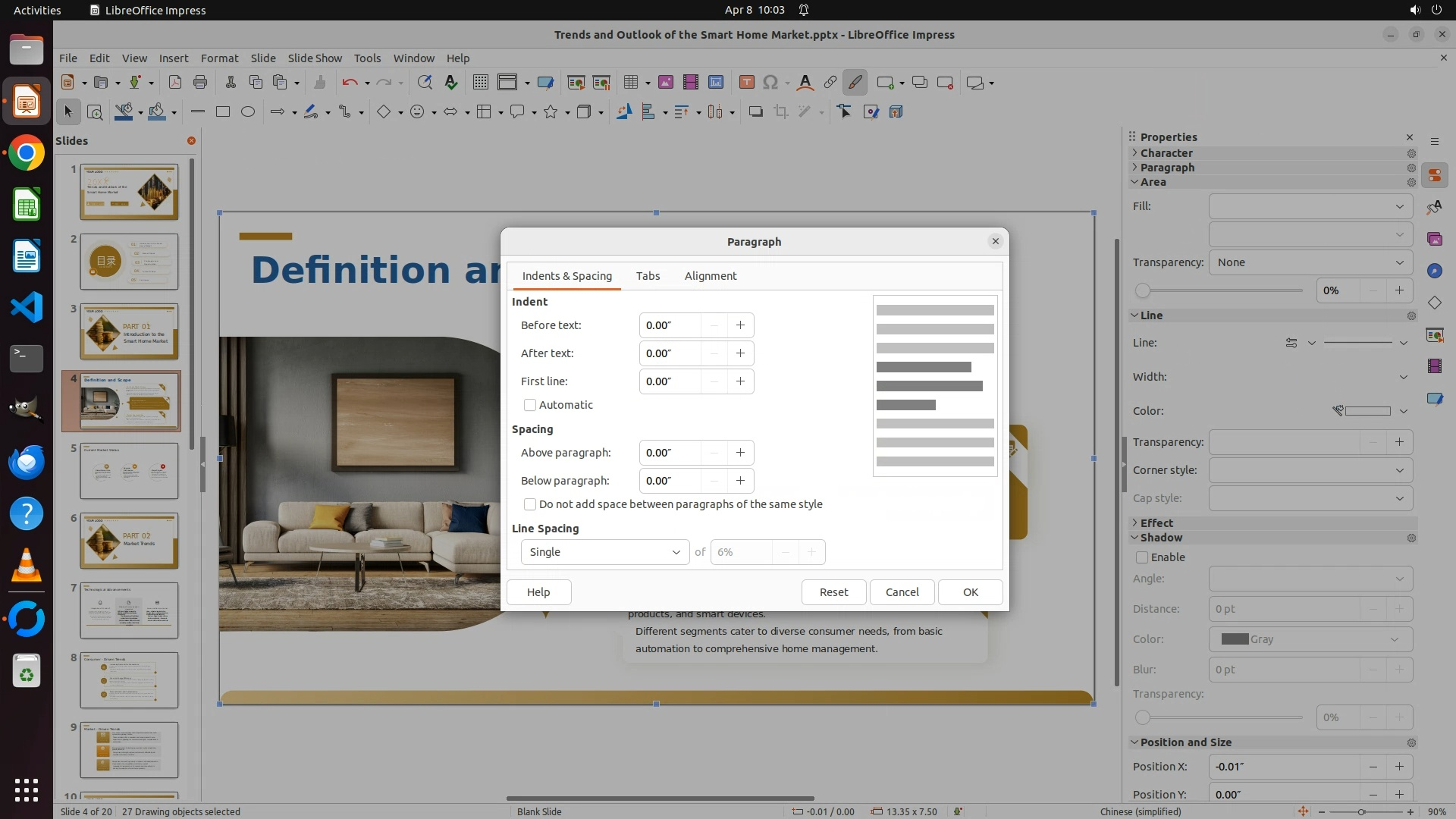Viewport: 1456px width, 819px height.
Task: Click the Insert Text Box icon
Action: (746, 83)
